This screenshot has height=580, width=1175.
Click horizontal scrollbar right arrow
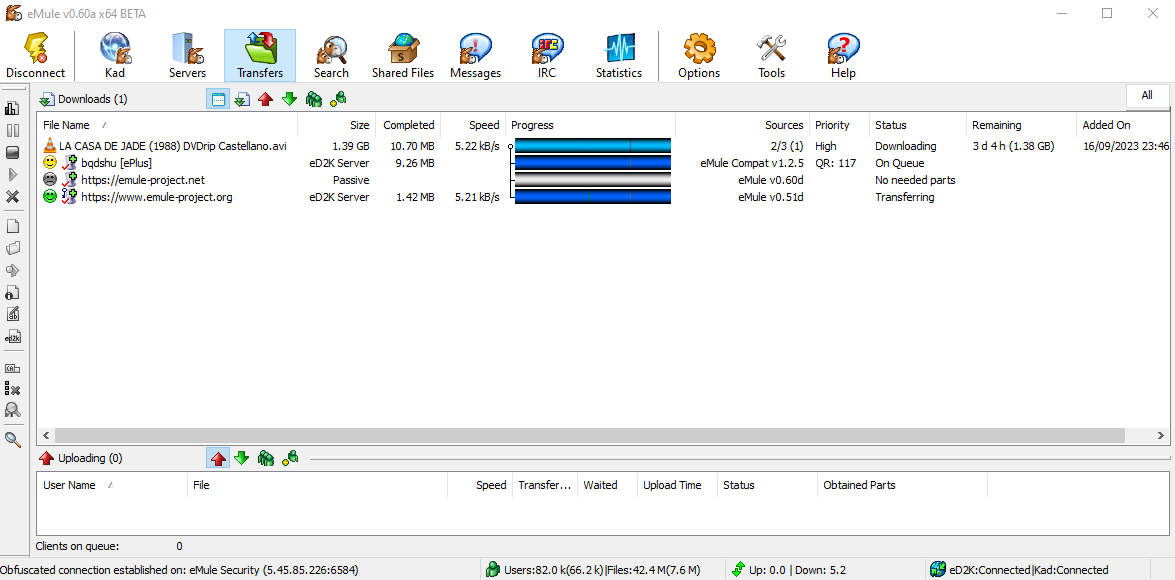point(1161,435)
